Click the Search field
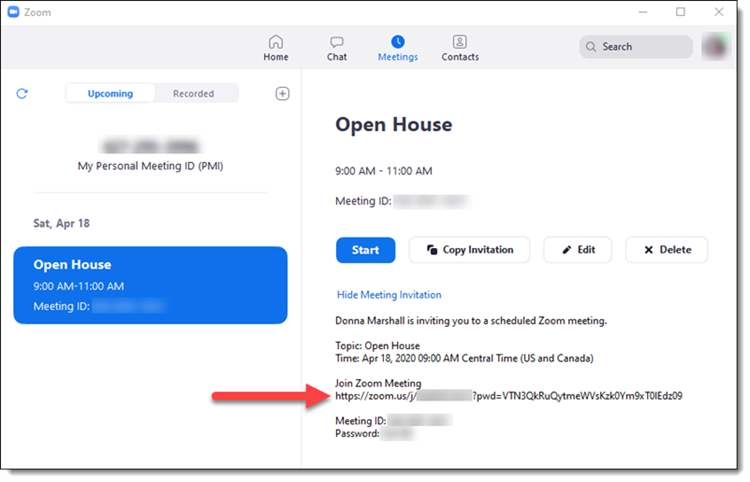 pos(636,47)
